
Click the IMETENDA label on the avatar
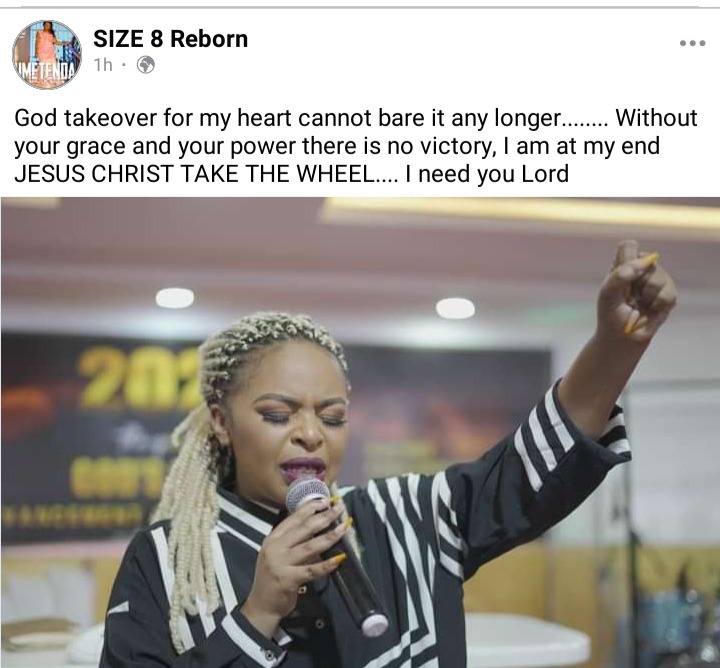45,72
